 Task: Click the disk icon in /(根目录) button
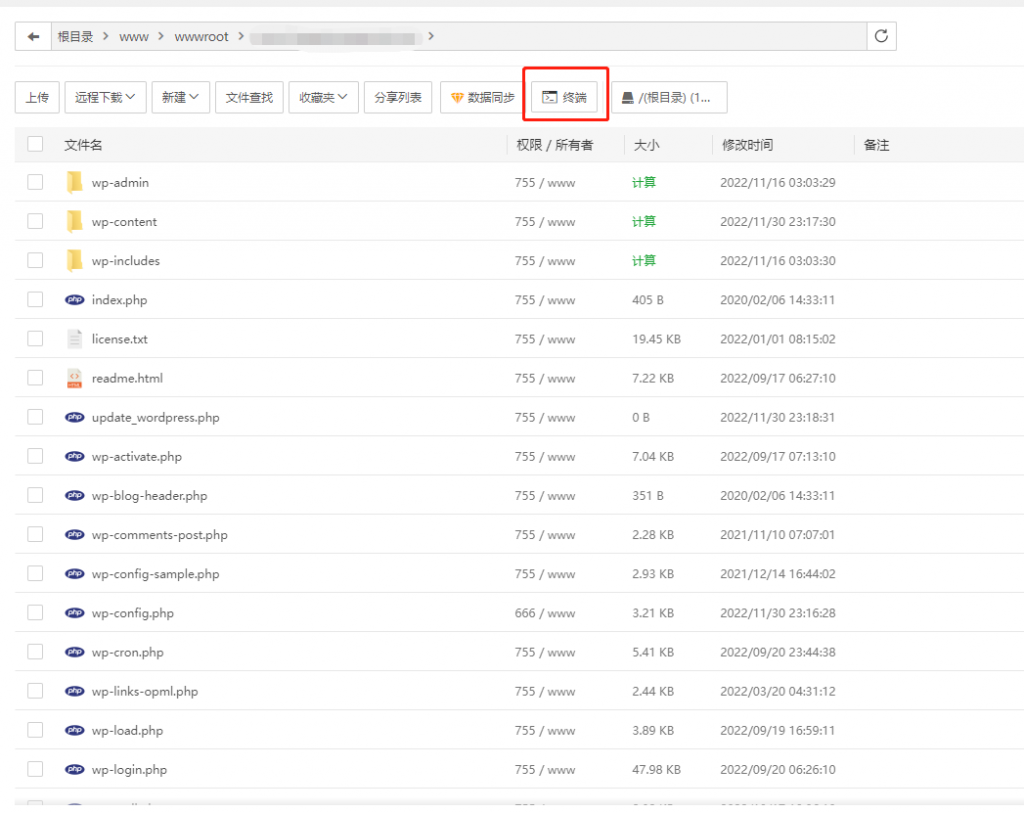point(628,97)
